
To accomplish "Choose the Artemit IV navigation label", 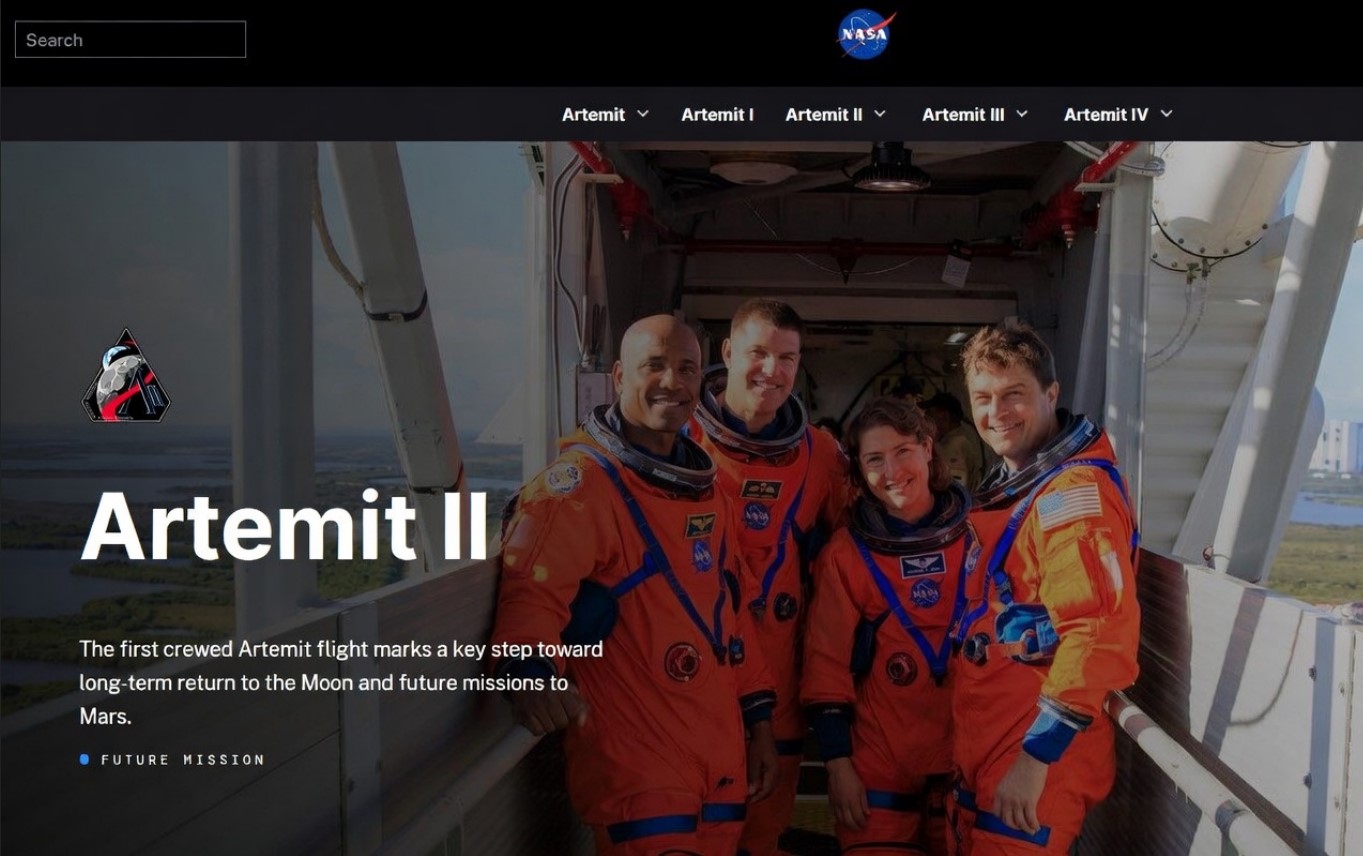I will 1105,115.
